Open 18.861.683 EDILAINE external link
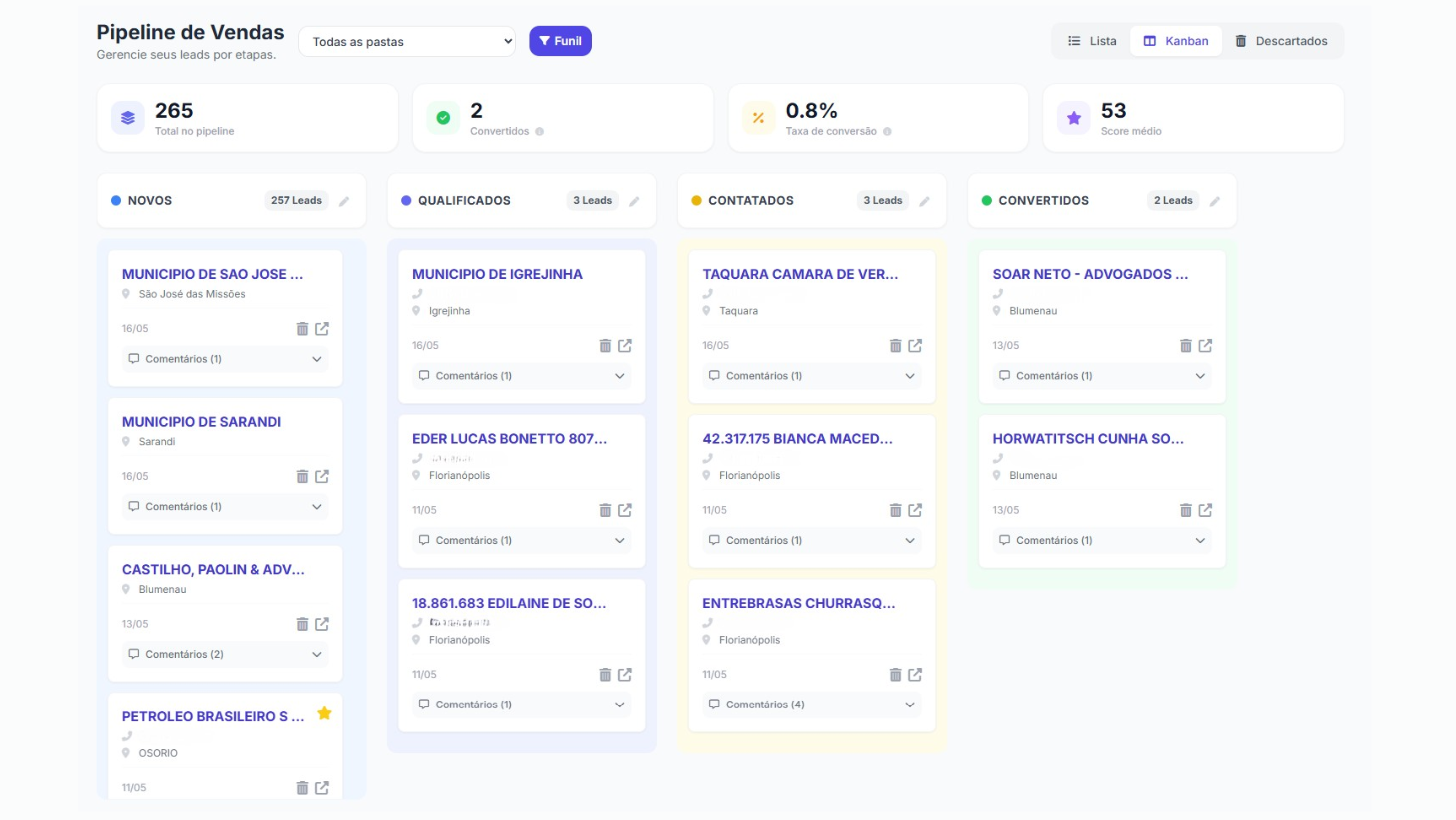Screen dimensions: 1456x820 (x=625, y=675)
